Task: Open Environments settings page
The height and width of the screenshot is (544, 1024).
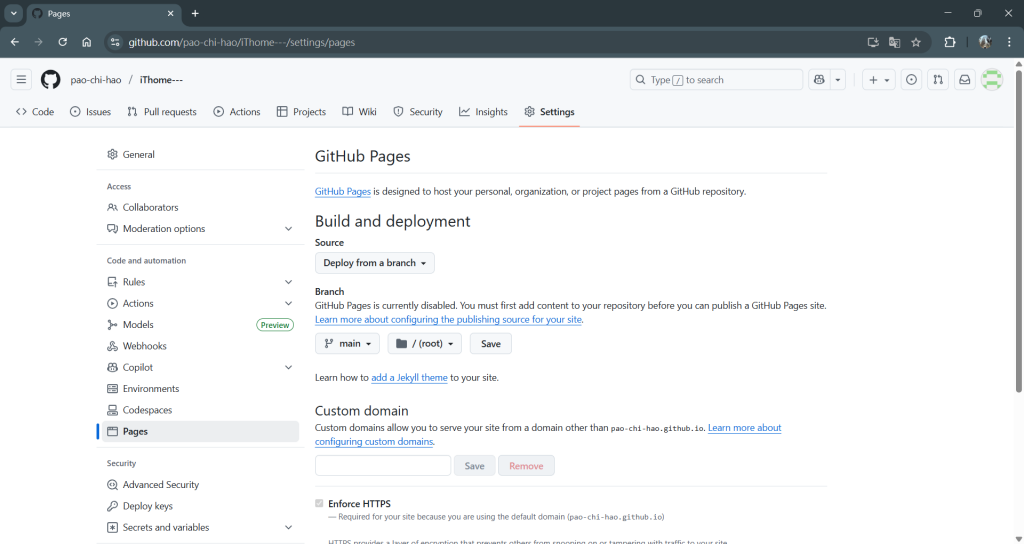Action: pos(200,389)
